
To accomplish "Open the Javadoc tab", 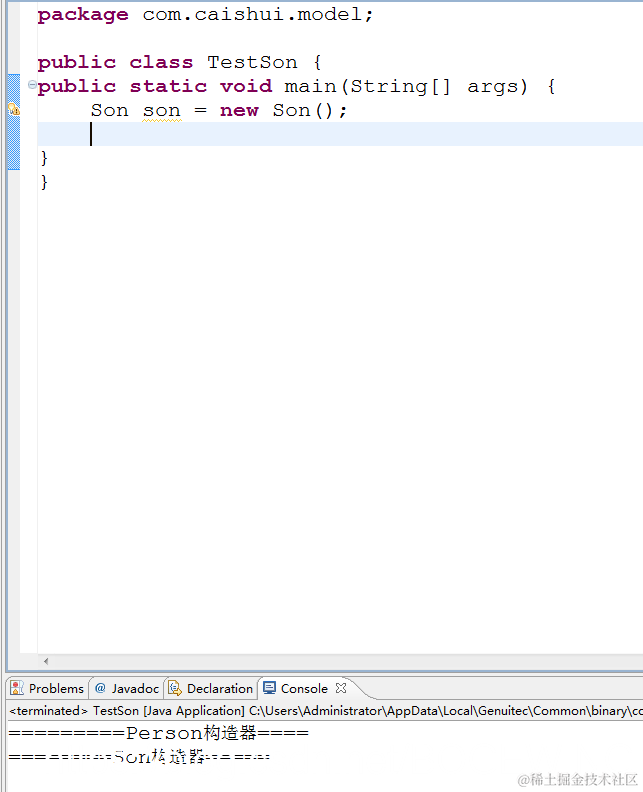I will point(127,688).
